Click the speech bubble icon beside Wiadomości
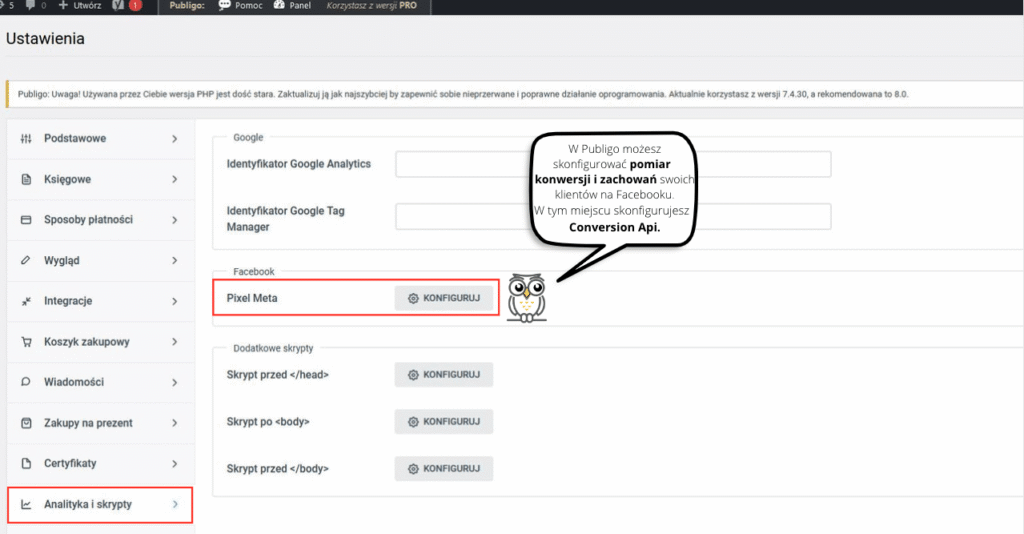Viewport: 1024px width, 534px height. point(26,382)
